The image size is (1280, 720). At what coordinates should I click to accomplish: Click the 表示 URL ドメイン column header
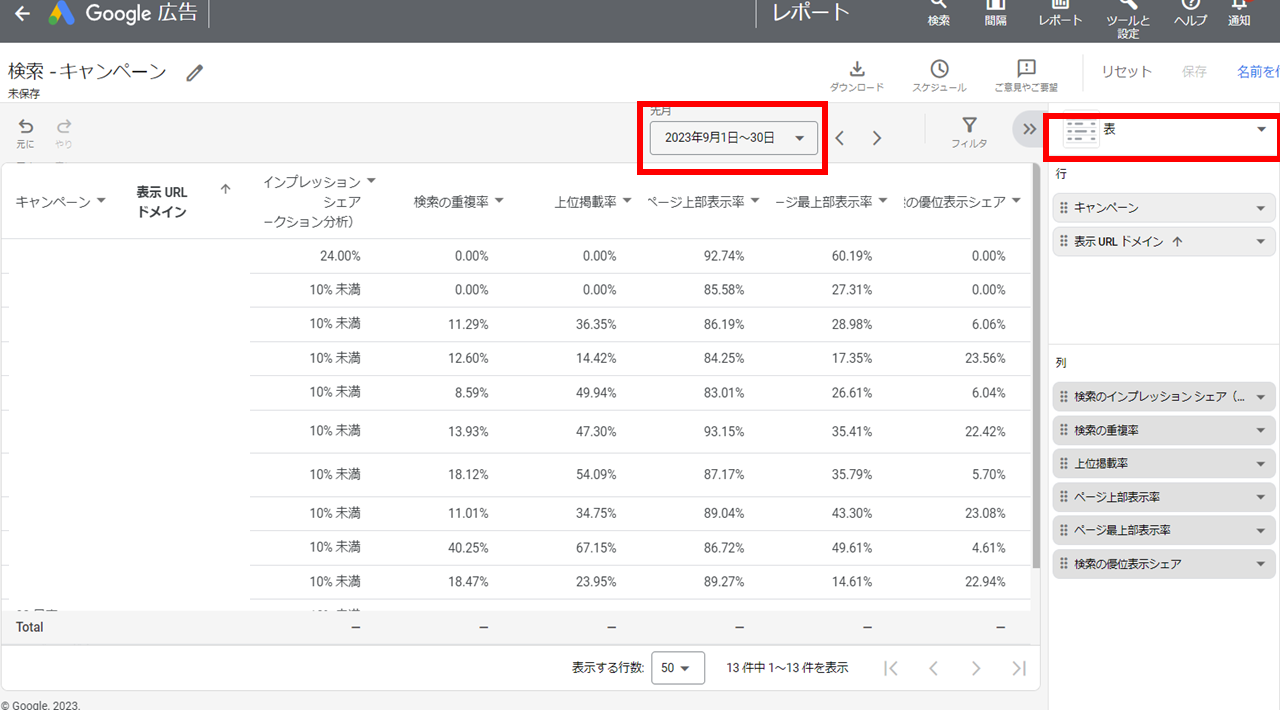click(162, 202)
